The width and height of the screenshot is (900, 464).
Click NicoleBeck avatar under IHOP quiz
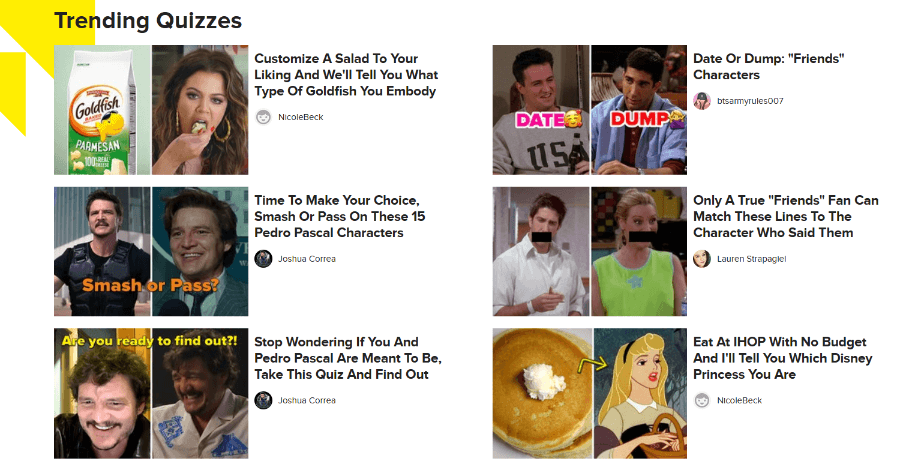coord(702,400)
